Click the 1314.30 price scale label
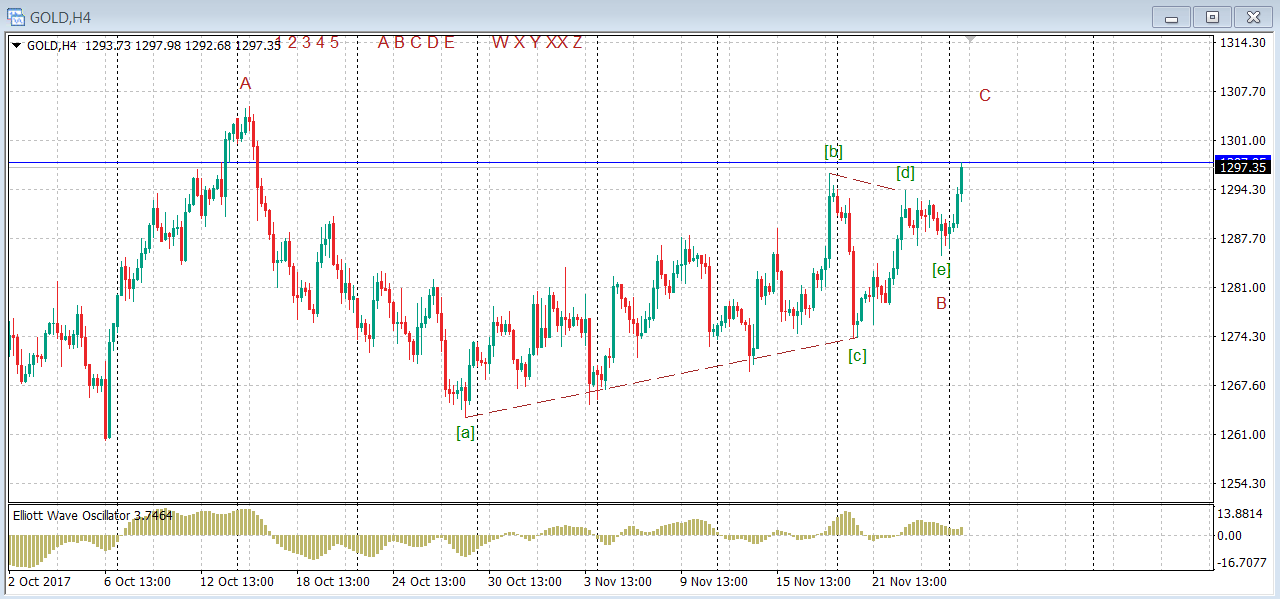 pyautogui.click(x=1243, y=43)
